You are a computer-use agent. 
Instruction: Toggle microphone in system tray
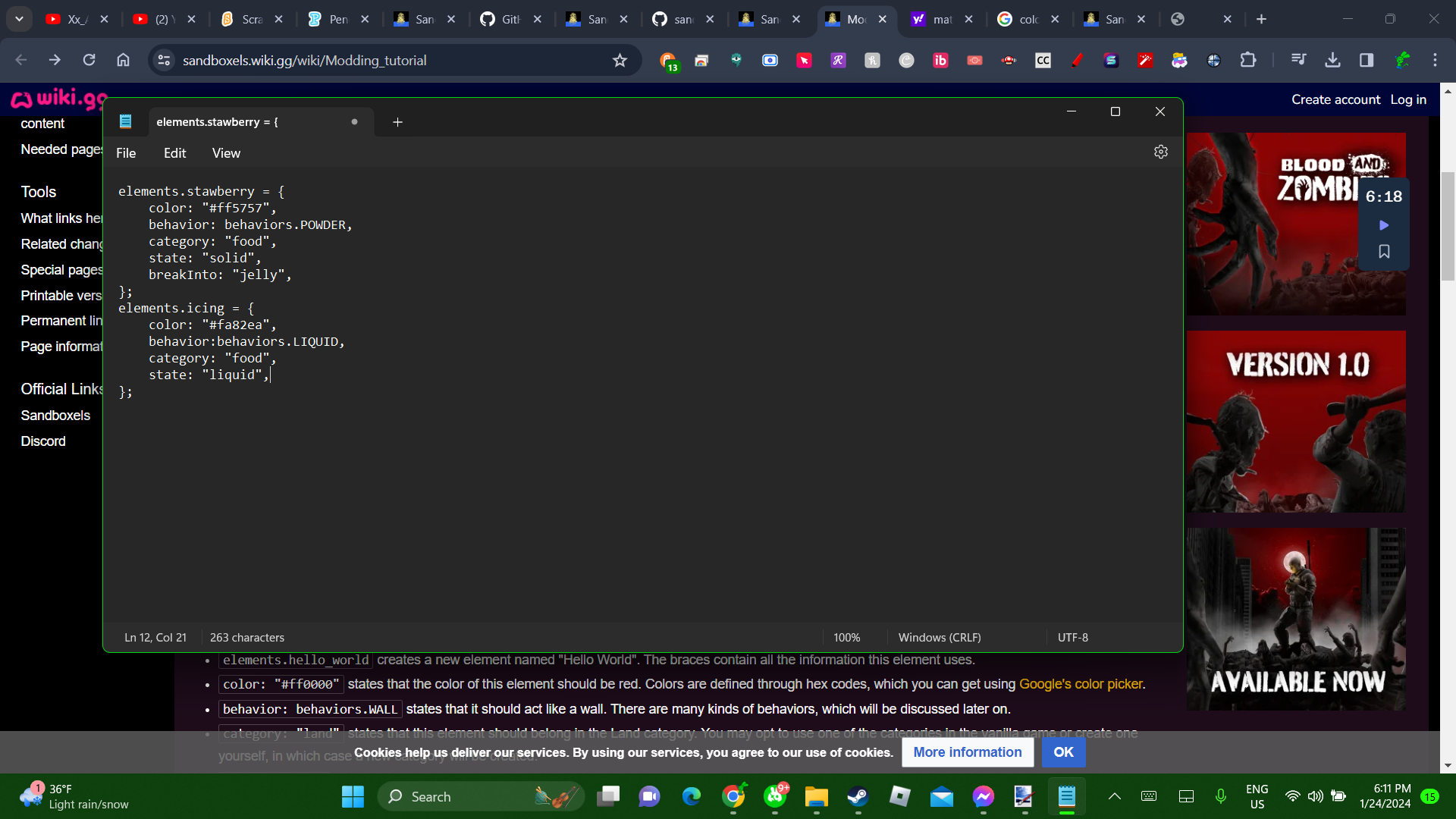(x=1220, y=796)
